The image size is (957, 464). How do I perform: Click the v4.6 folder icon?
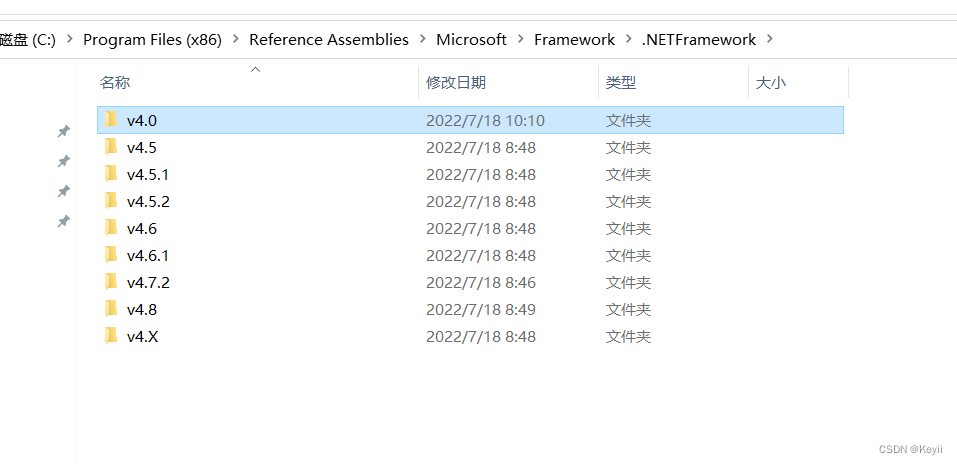coord(111,228)
